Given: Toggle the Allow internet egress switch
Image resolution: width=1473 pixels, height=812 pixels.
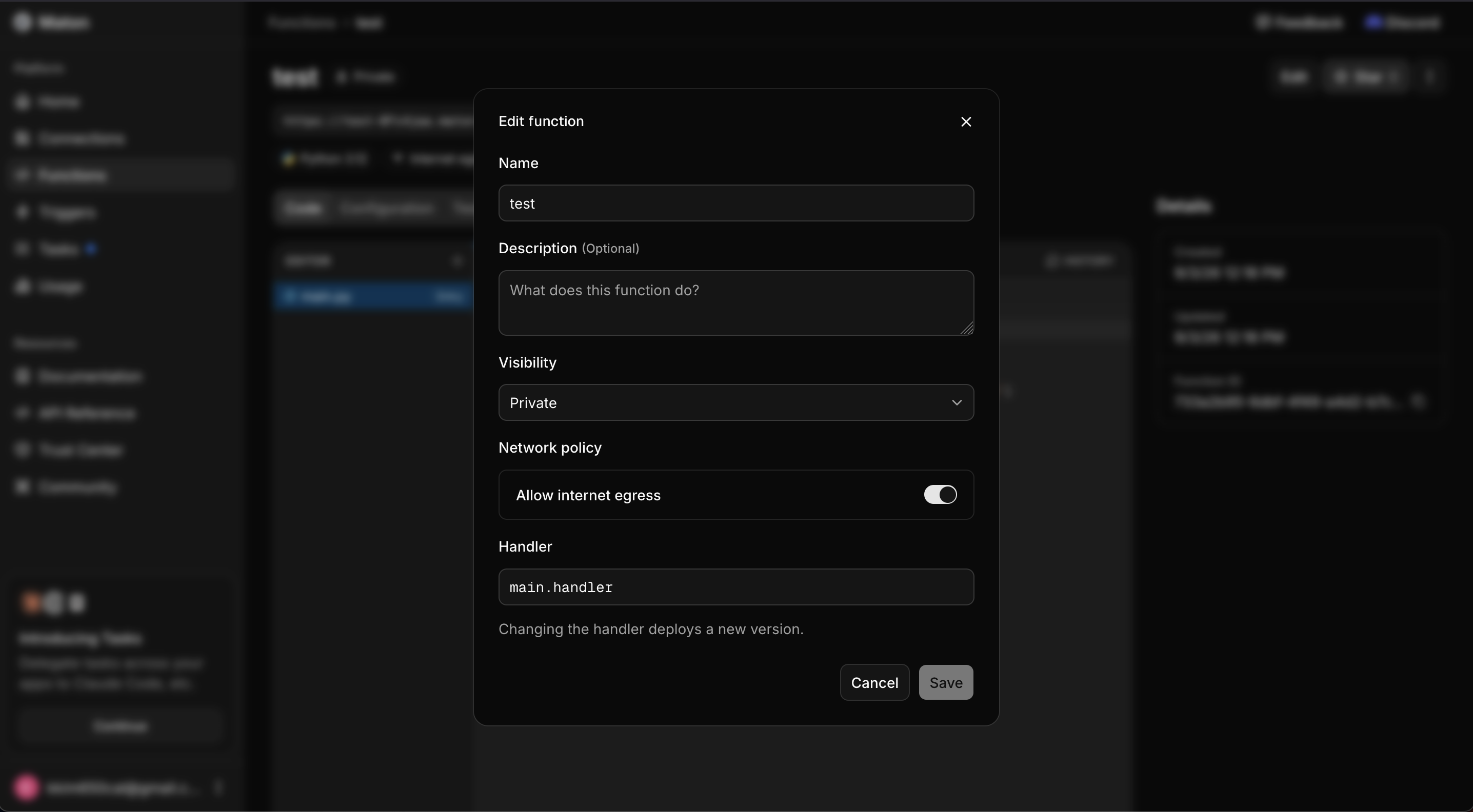Looking at the screenshot, I should pyautogui.click(x=940, y=494).
